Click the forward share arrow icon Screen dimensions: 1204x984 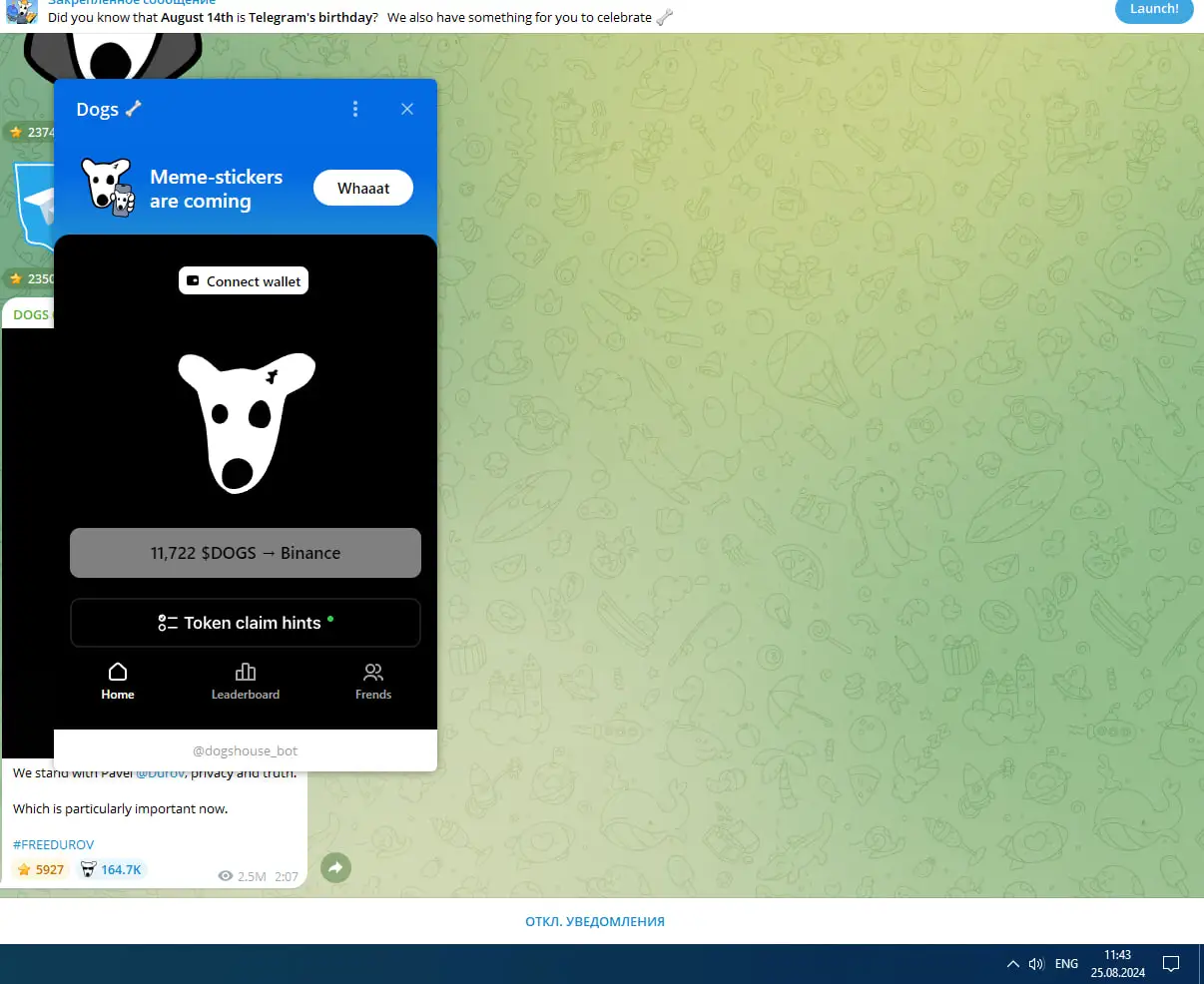pyautogui.click(x=336, y=868)
